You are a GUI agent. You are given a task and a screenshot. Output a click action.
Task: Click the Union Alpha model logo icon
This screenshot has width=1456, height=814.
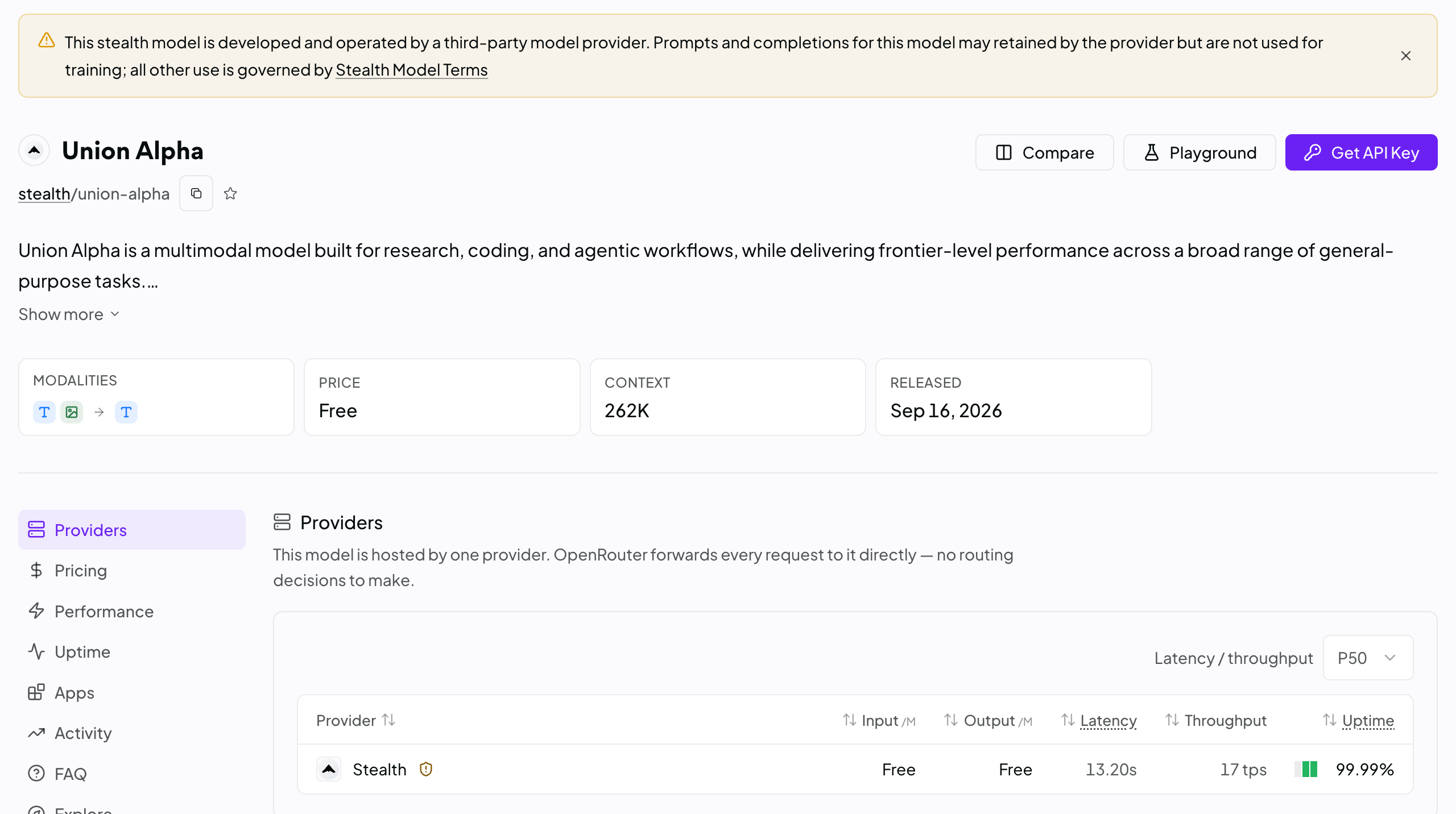coord(34,151)
